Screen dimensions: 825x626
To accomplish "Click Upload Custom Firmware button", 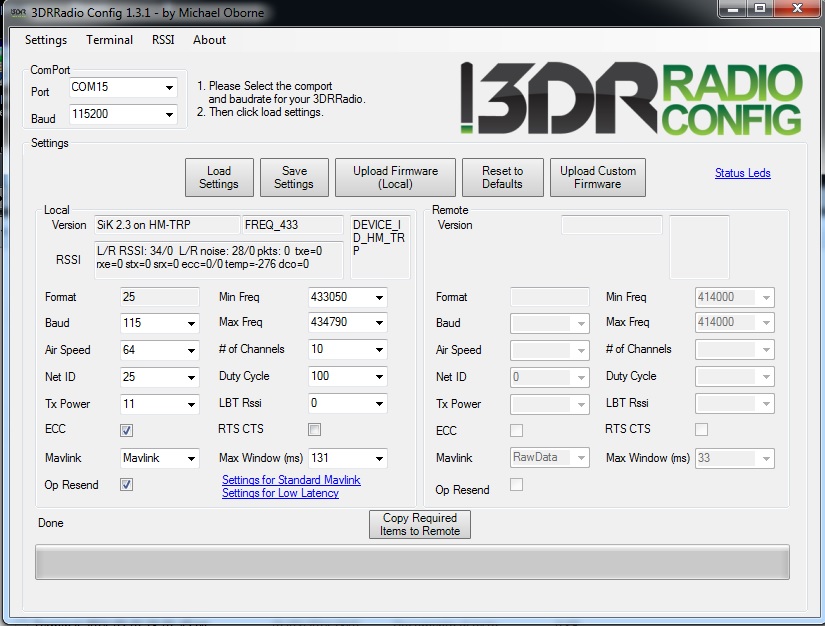I will pos(598,177).
